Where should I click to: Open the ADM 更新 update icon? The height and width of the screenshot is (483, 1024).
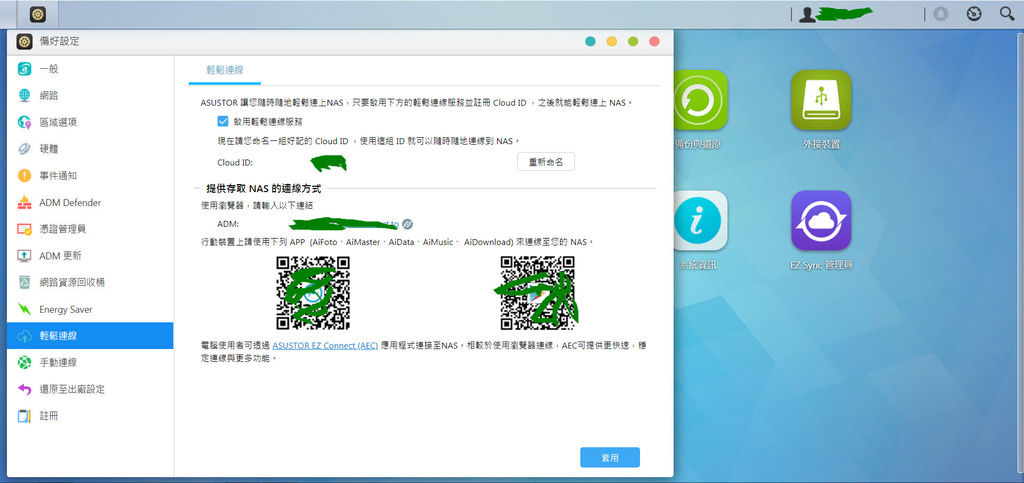pyautogui.click(x=25, y=256)
